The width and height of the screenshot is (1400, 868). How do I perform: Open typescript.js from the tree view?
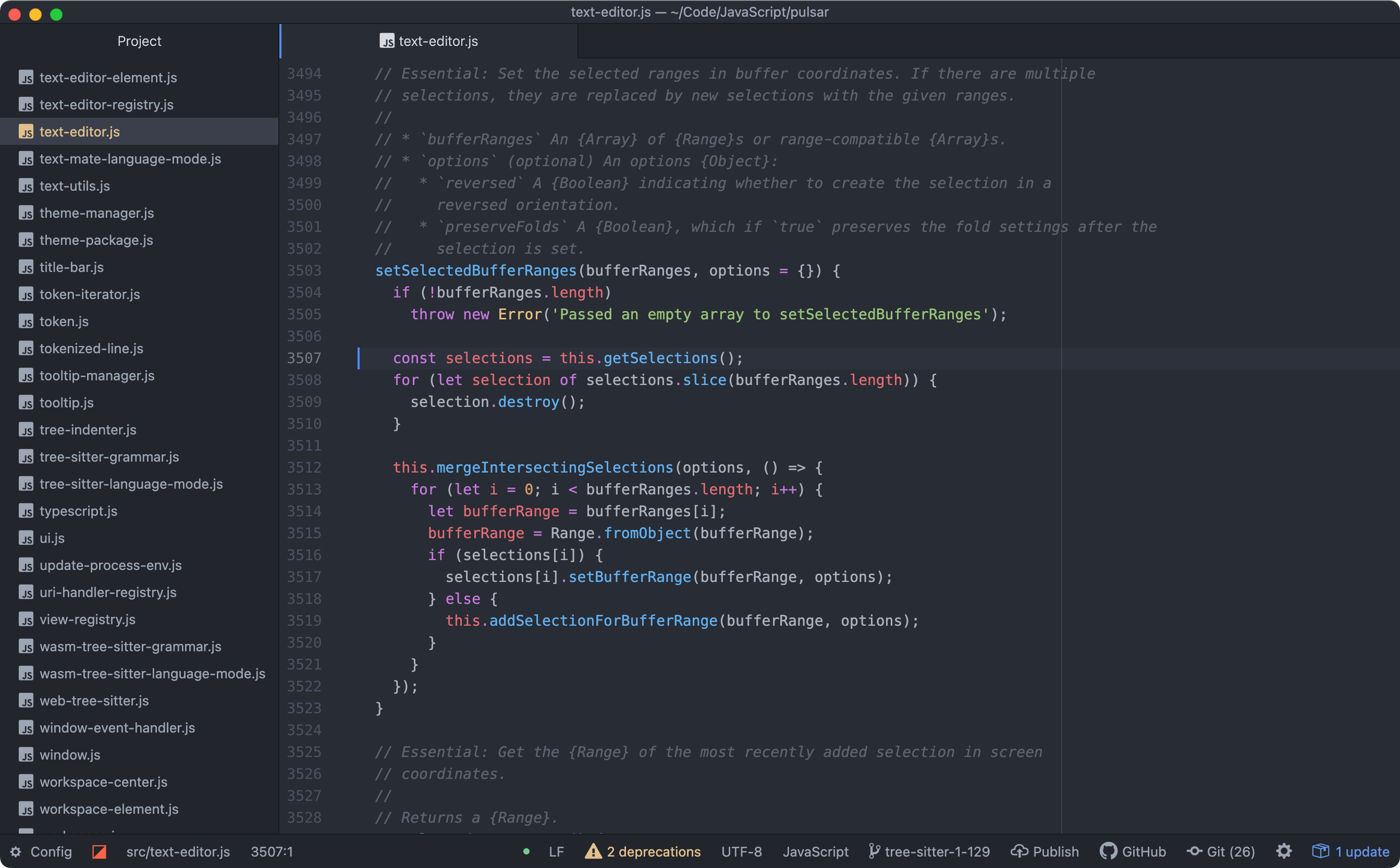(x=78, y=511)
